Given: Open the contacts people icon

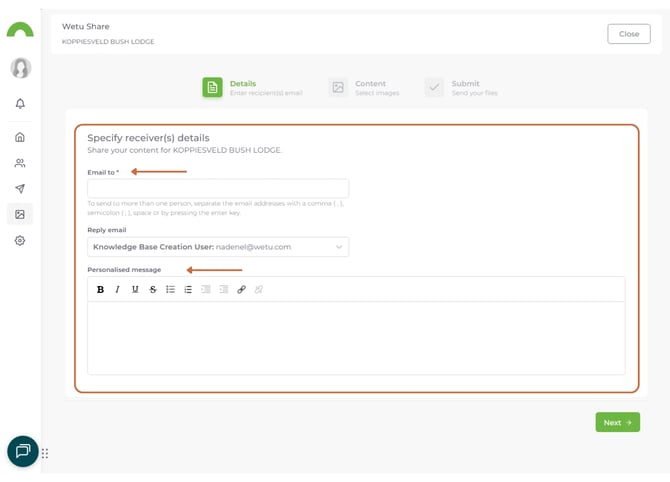Looking at the screenshot, I should [x=20, y=163].
